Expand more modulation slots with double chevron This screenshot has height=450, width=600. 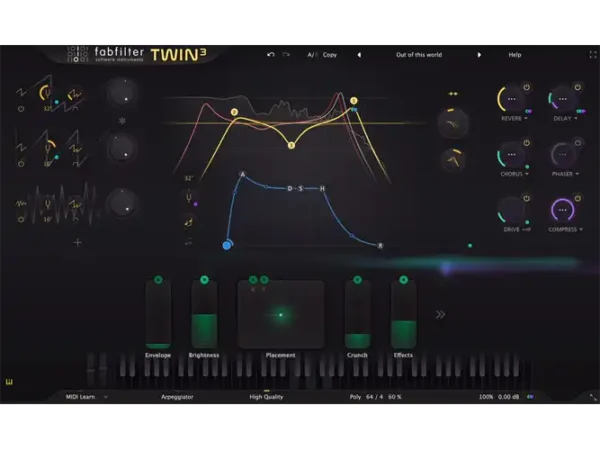click(x=440, y=315)
